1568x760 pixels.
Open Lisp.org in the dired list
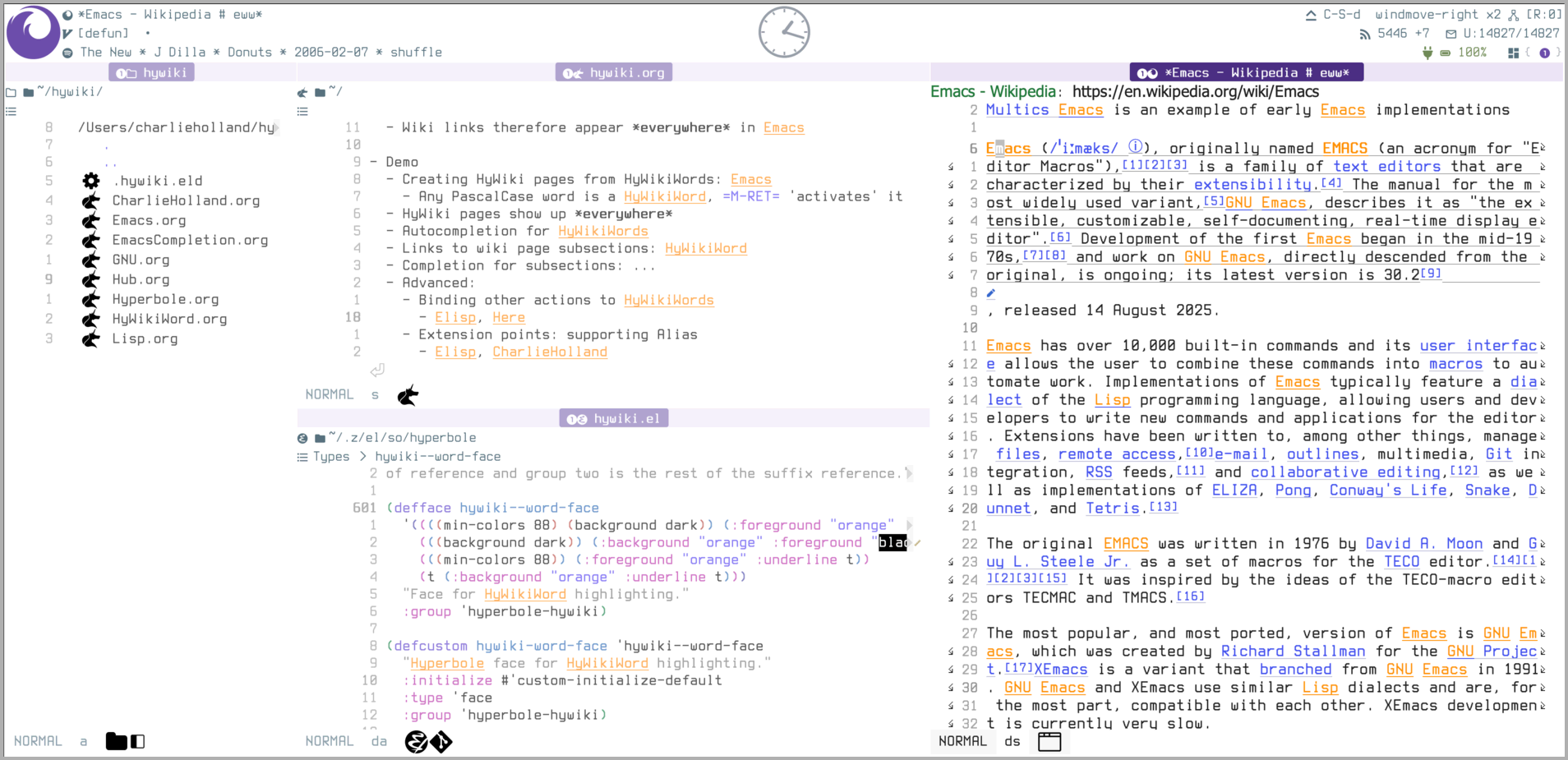pos(145,339)
